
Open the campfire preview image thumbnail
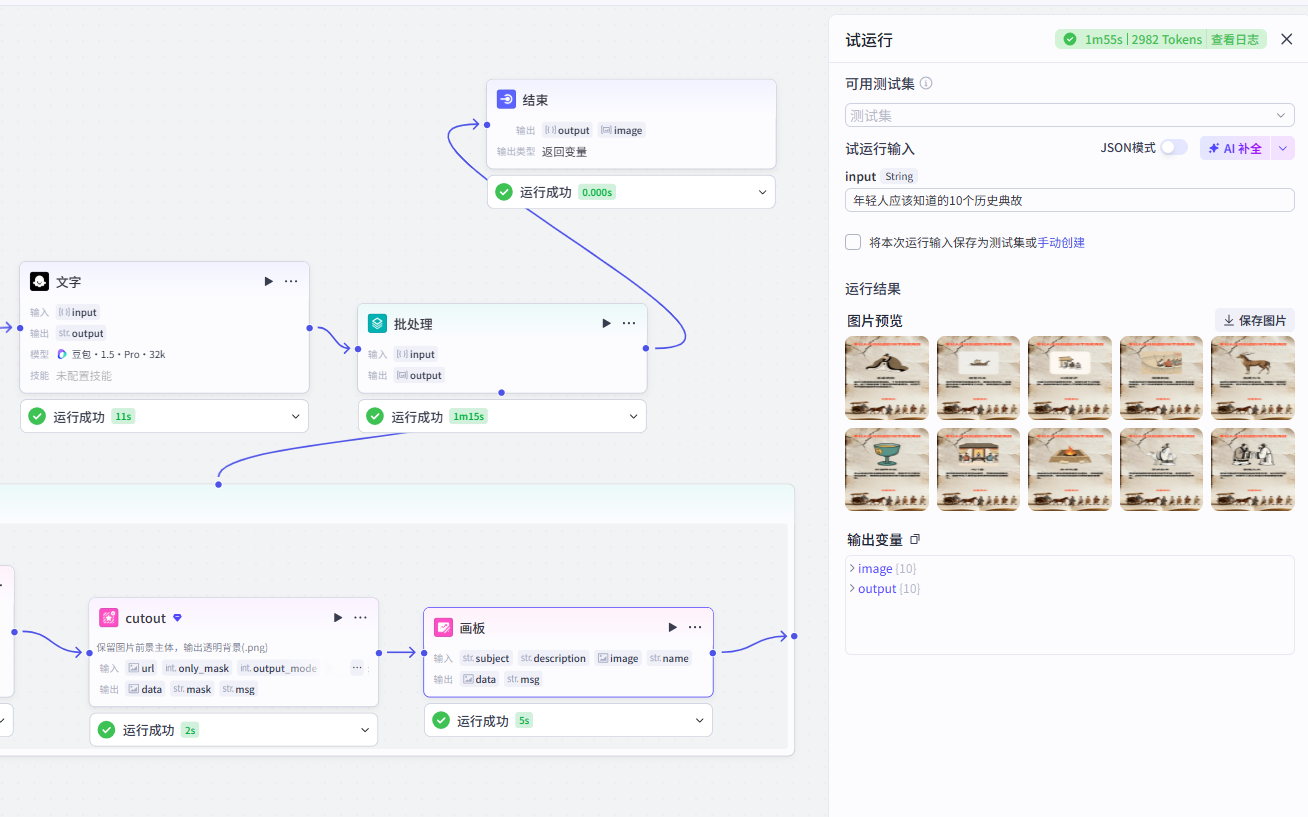click(1070, 469)
